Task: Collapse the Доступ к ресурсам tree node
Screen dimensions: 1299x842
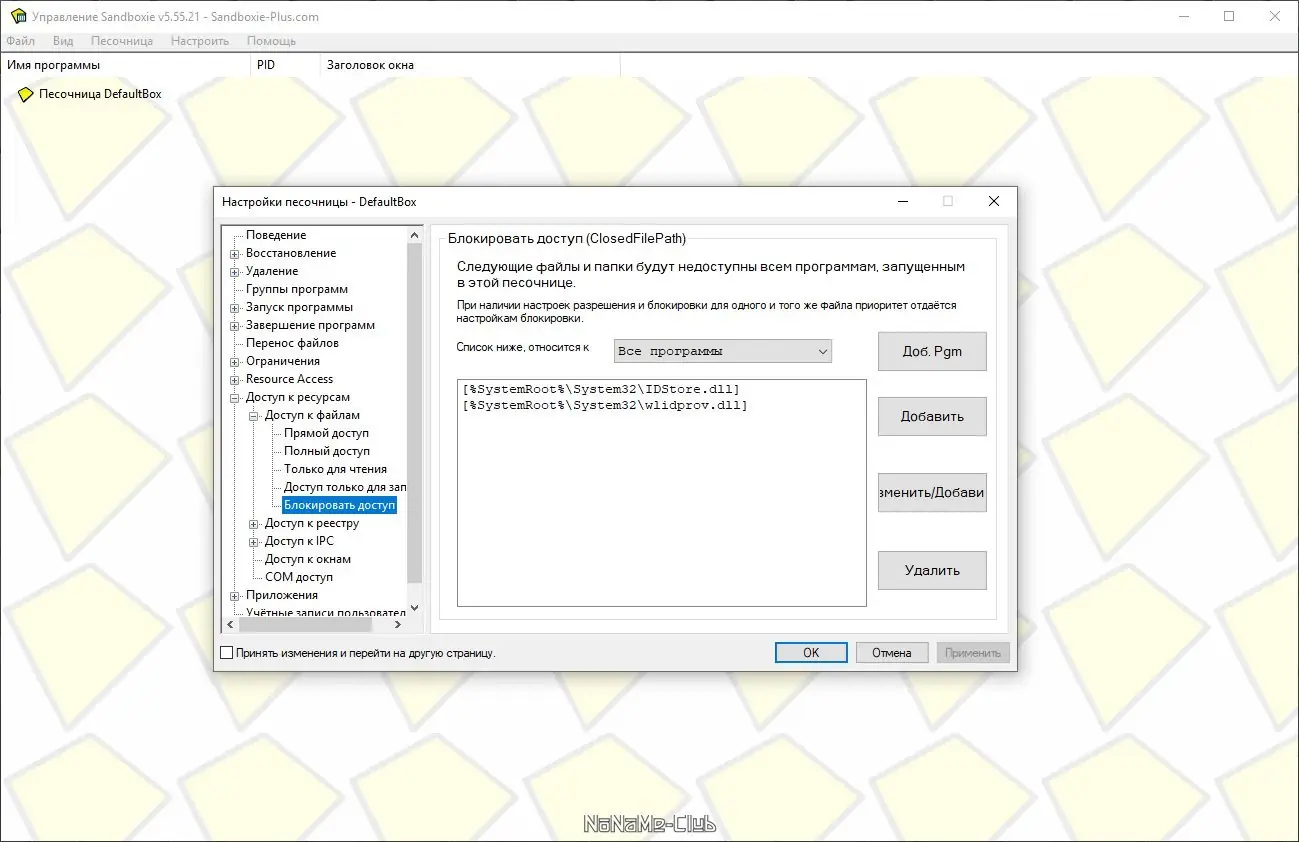Action: click(x=235, y=398)
